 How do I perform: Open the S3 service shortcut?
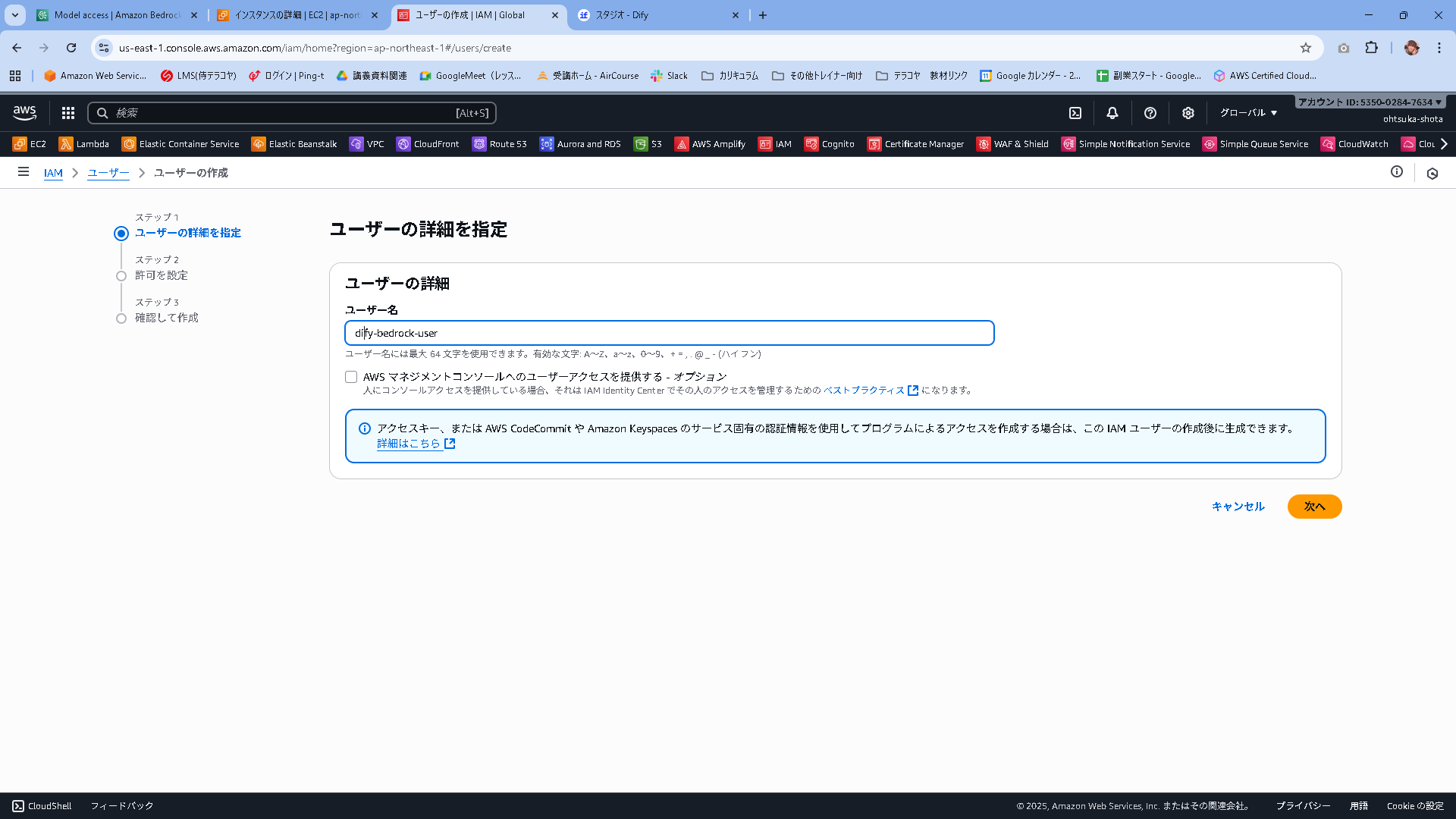pos(648,143)
